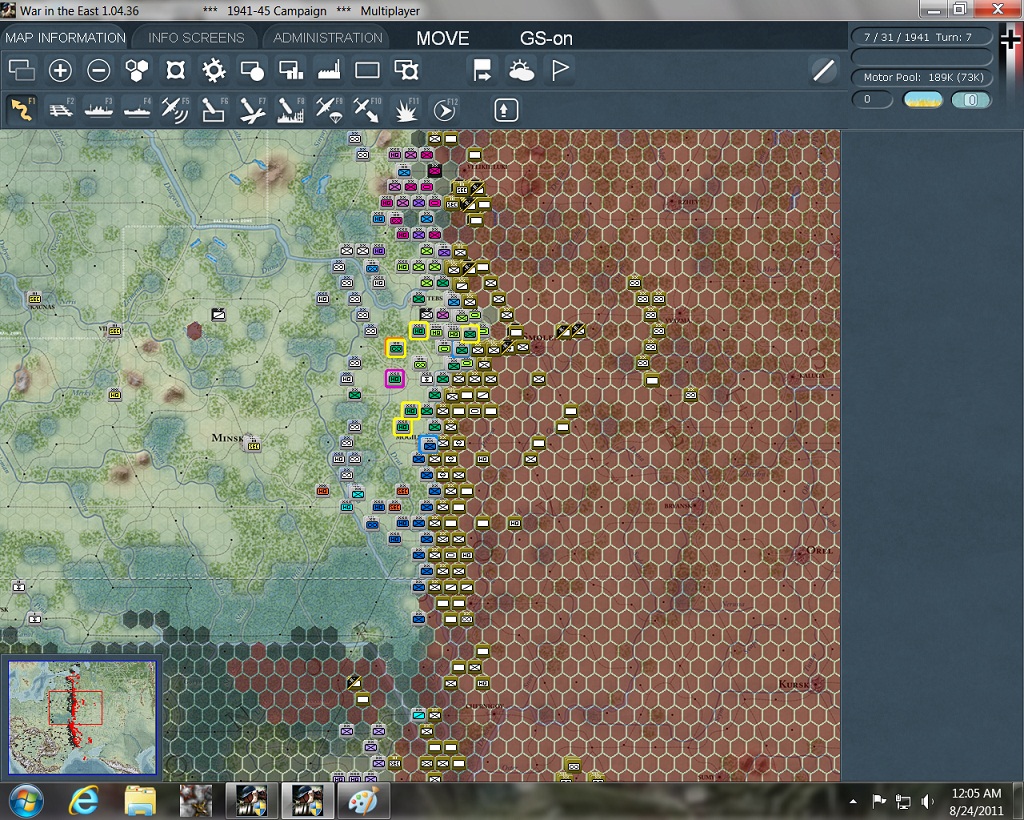The image size is (1024, 820).
Task: Select the F5 Air Recon icon
Action: click(x=175, y=109)
